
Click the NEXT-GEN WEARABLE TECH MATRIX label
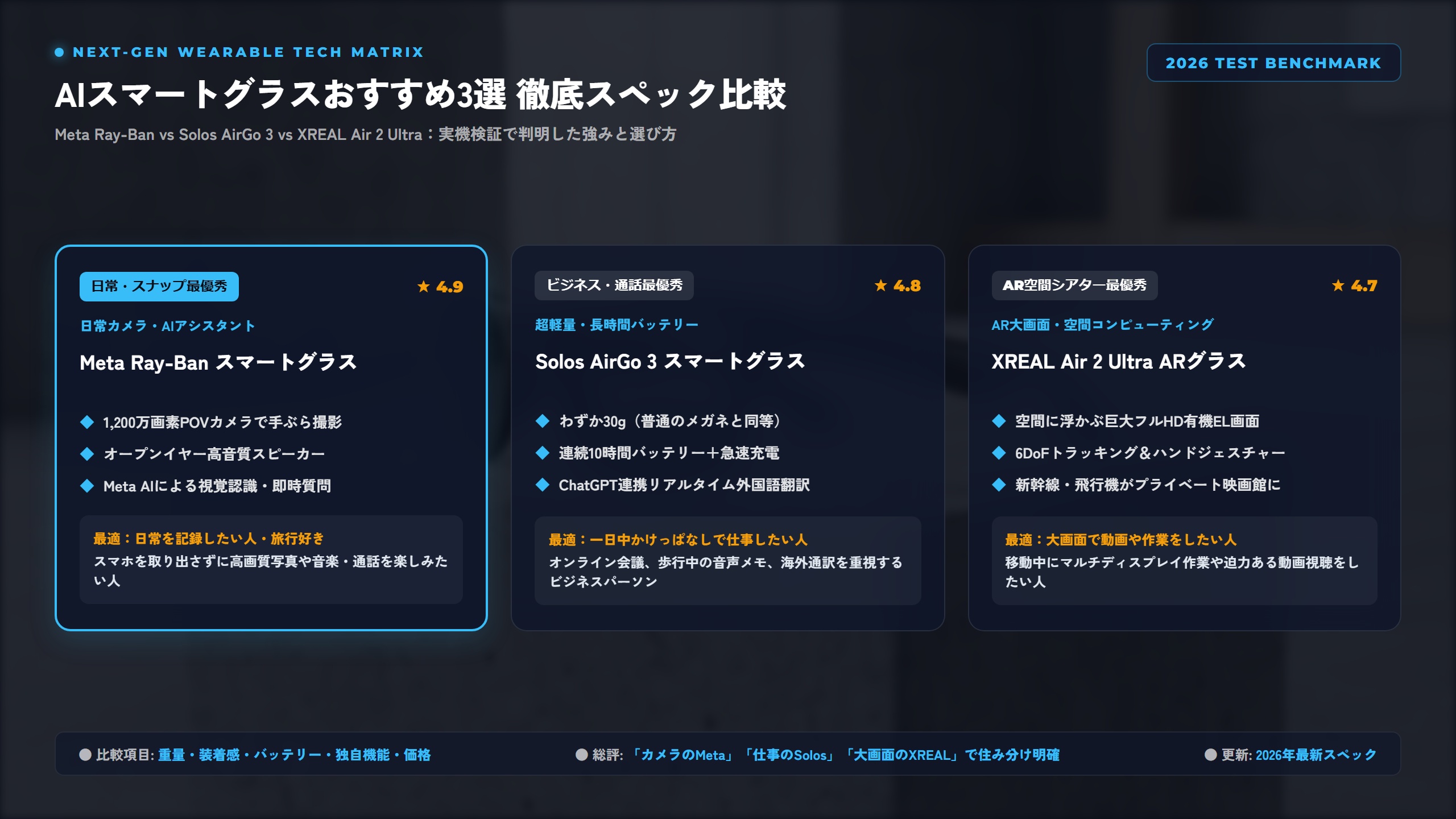249,52
